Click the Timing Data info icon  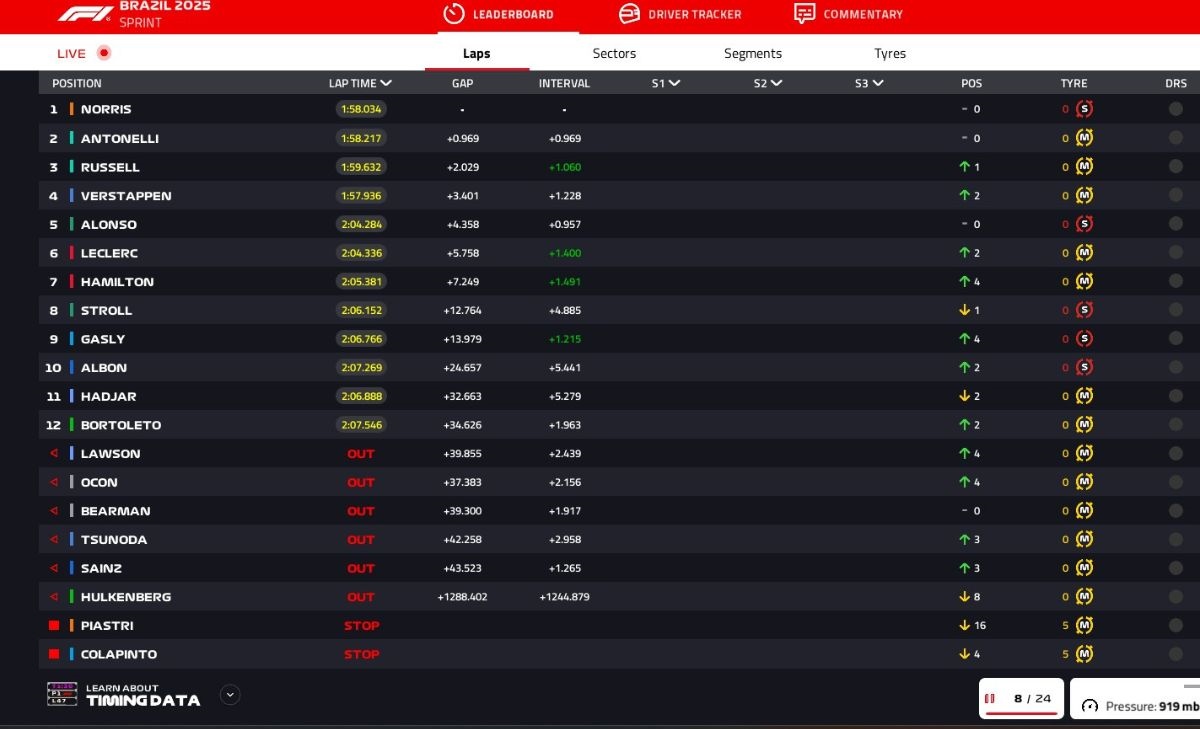pos(62,694)
